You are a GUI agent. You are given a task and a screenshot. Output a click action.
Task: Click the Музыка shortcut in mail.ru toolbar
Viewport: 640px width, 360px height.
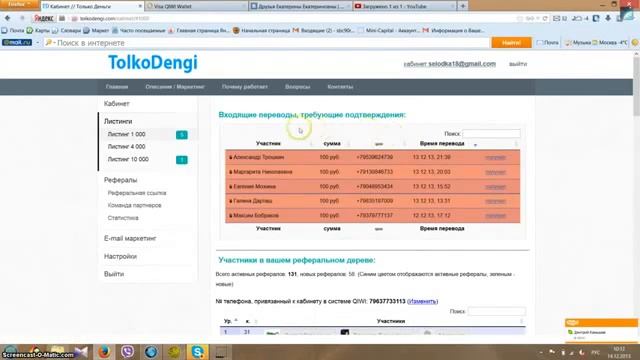pyautogui.click(x=578, y=42)
